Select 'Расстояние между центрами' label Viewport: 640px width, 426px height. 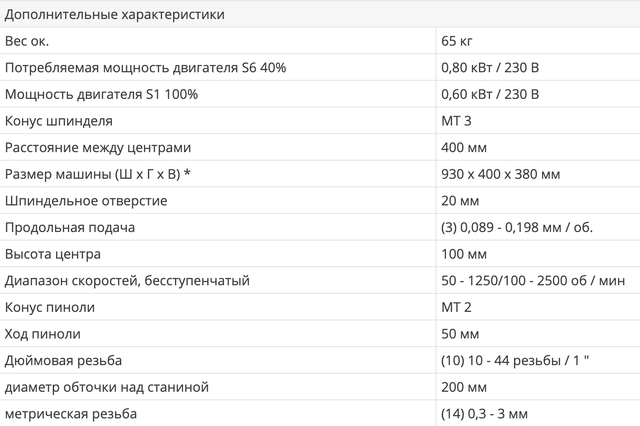pos(96,147)
